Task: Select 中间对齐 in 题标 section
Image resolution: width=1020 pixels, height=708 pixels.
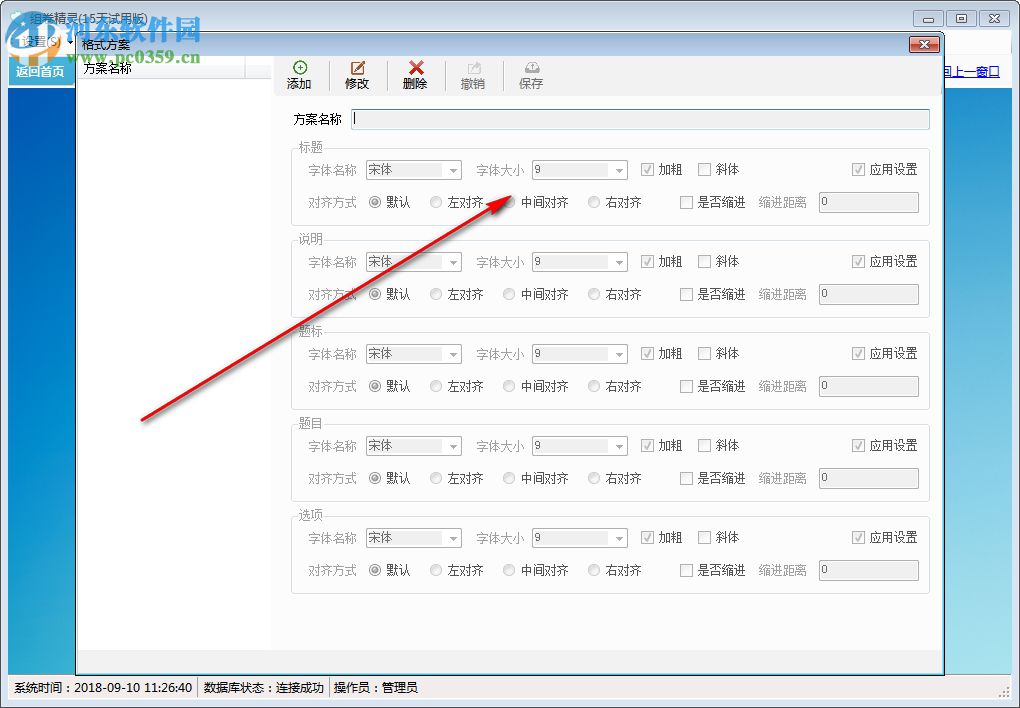Action: [509, 386]
